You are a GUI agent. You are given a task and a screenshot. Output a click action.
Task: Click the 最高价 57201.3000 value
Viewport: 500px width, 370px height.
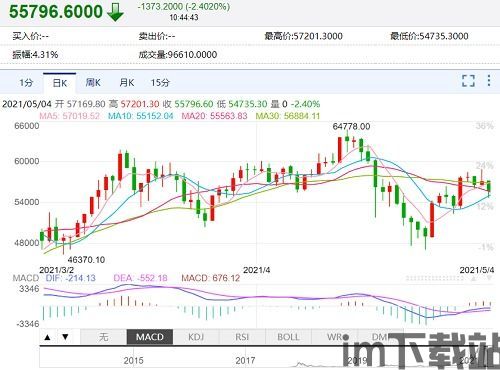click(x=304, y=36)
